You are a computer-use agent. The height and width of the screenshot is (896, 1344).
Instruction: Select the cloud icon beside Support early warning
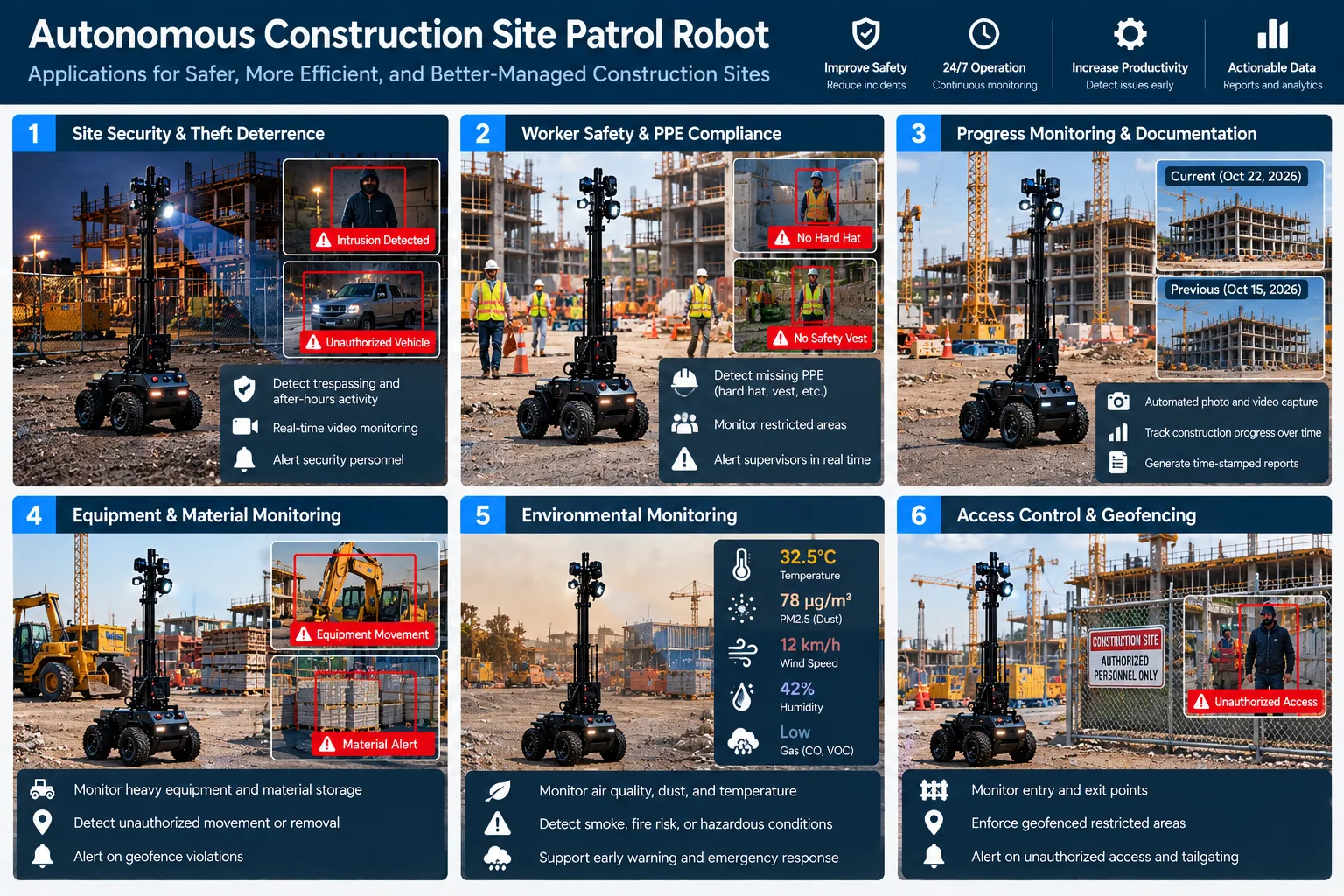click(x=498, y=857)
